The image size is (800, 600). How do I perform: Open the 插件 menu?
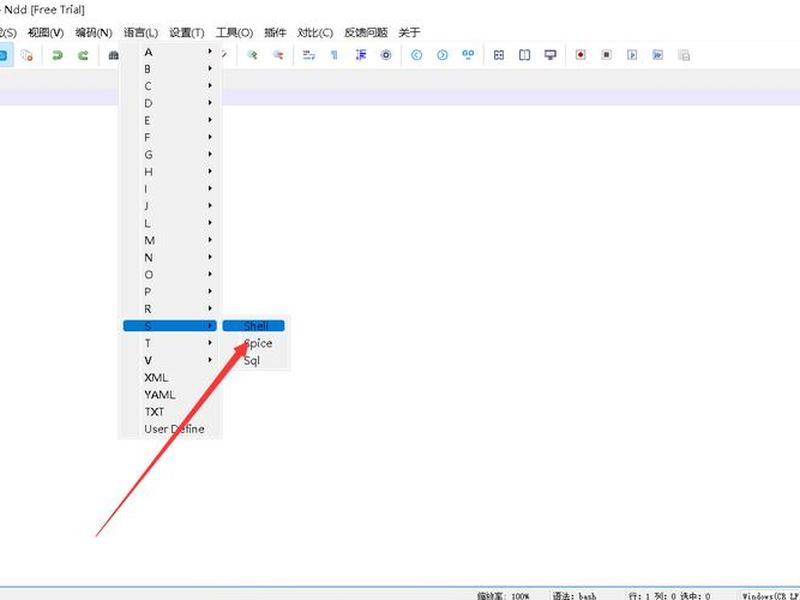(x=275, y=33)
